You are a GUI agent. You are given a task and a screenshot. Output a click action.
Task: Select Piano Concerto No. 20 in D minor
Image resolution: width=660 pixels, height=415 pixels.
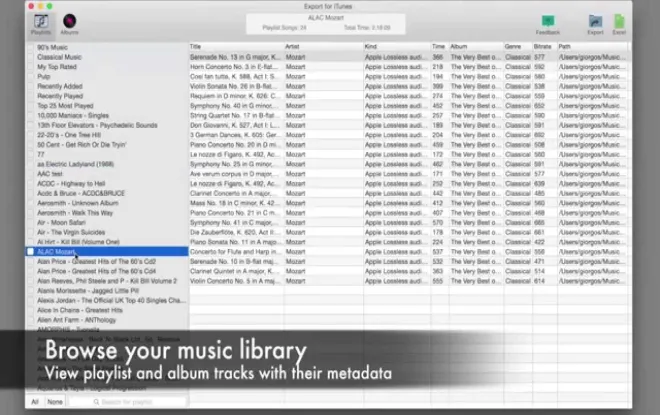[408, 145]
